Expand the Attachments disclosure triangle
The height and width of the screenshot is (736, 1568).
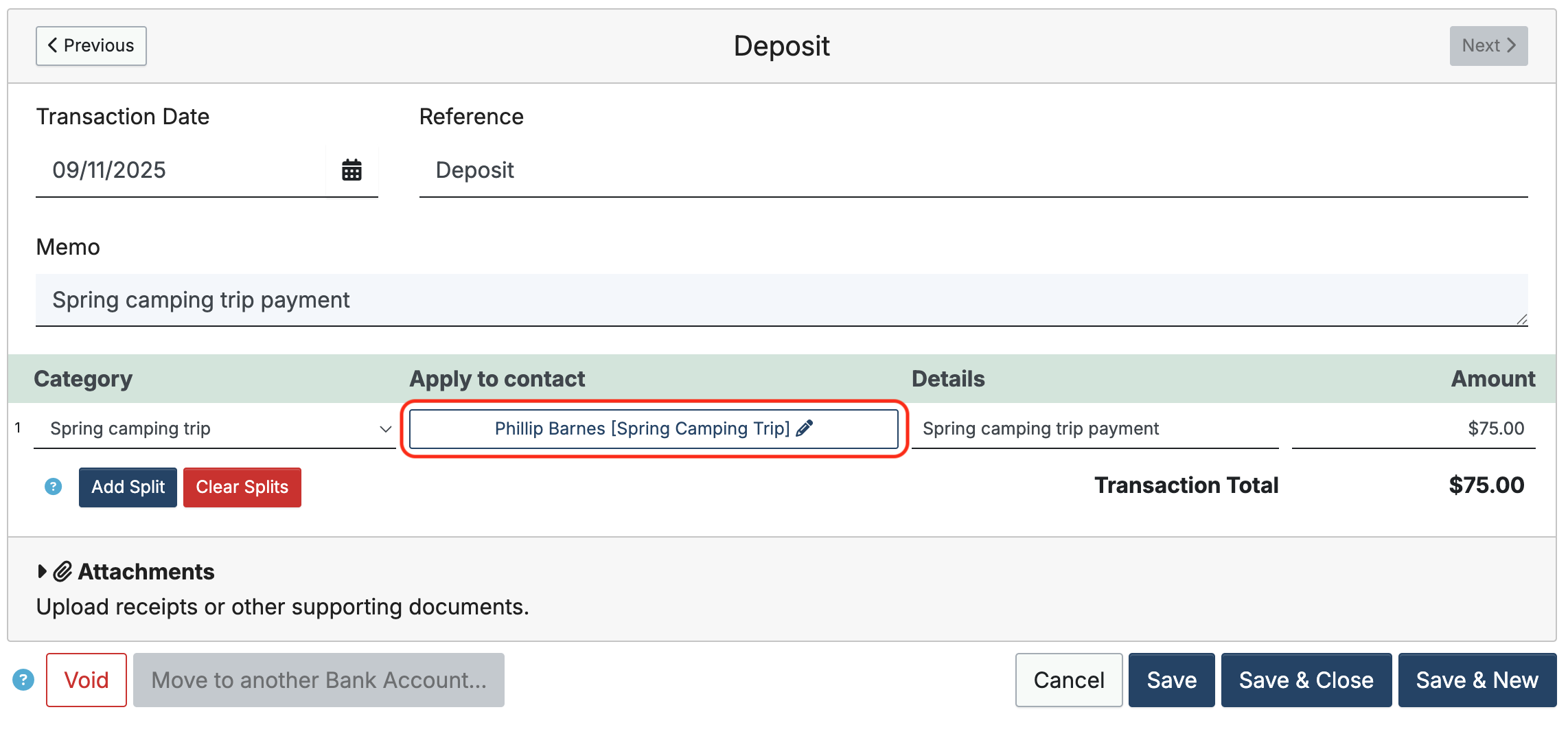[42, 571]
